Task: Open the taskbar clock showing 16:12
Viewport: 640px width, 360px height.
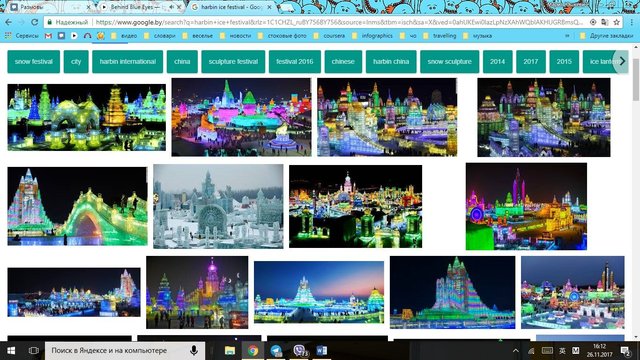Action: coord(599,351)
